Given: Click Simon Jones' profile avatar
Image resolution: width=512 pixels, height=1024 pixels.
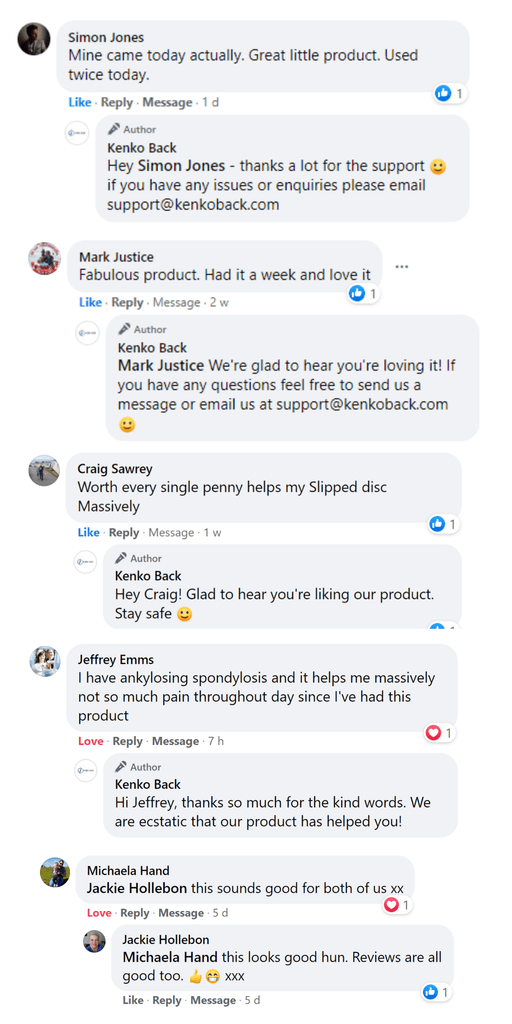Looking at the screenshot, I should point(34,39).
